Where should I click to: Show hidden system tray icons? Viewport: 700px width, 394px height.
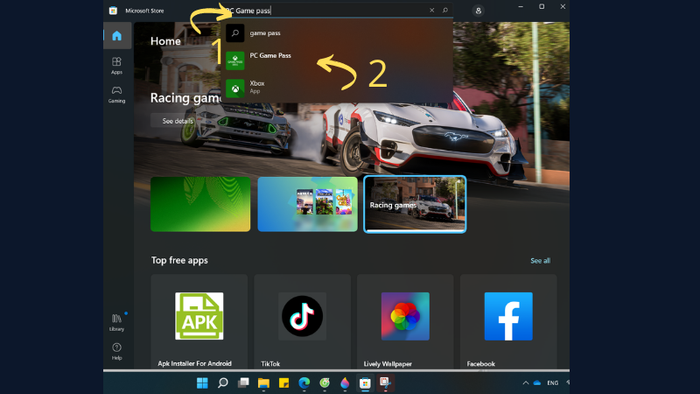pyautogui.click(x=526, y=383)
